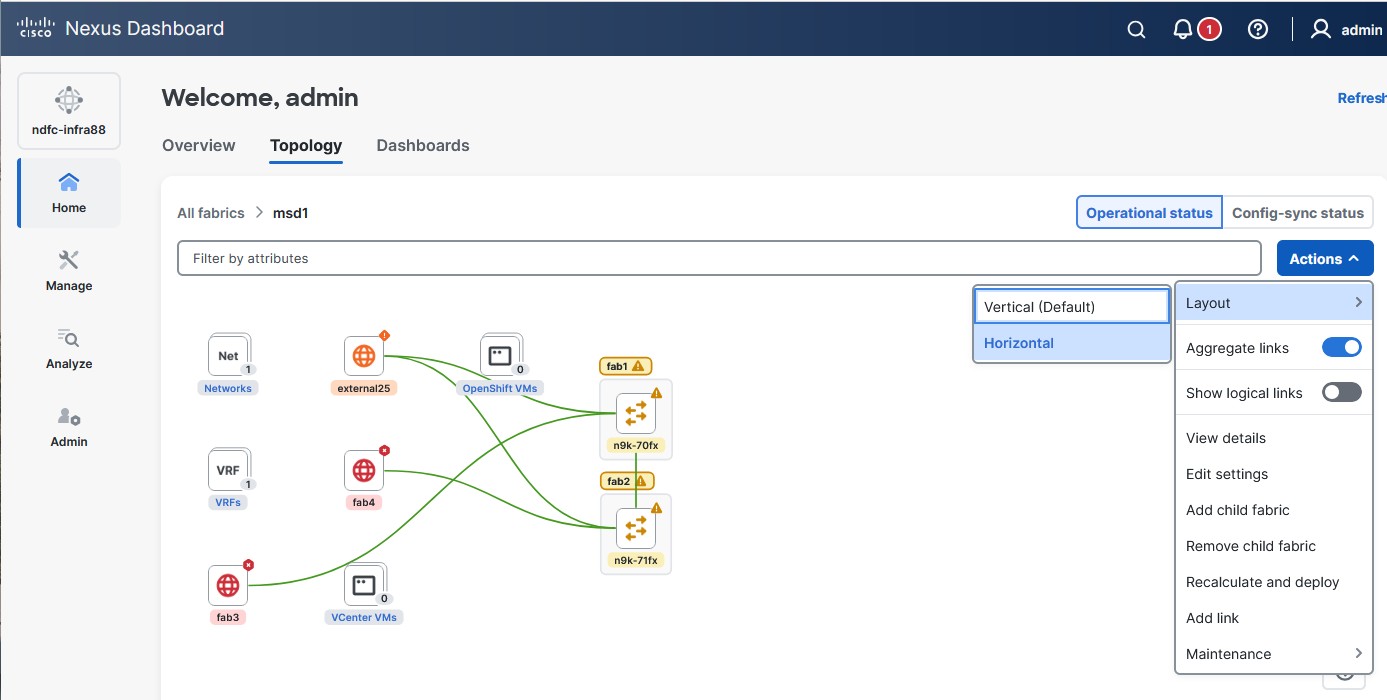Select the VRFs node icon
1387x700 pixels.
click(x=229, y=470)
